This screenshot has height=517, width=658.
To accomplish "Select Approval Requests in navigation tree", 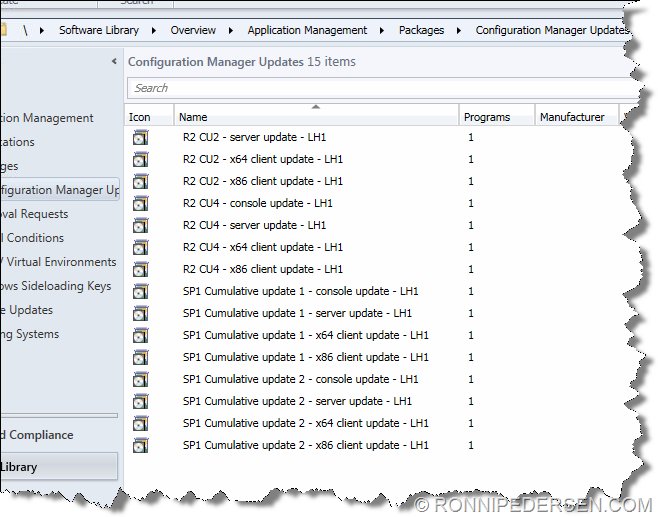I will click(x=34, y=214).
